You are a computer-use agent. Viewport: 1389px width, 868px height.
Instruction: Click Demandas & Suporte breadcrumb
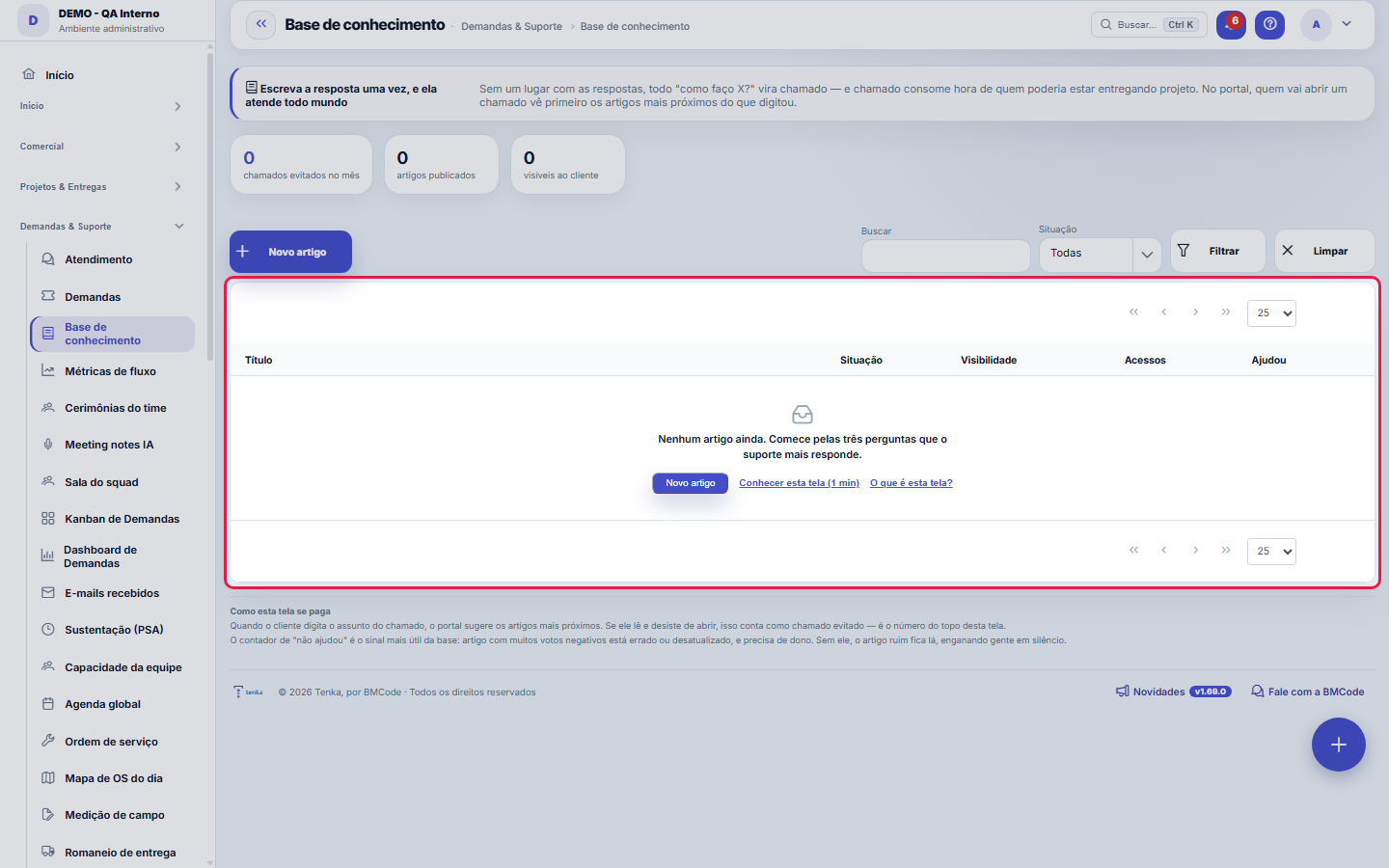pos(511,26)
